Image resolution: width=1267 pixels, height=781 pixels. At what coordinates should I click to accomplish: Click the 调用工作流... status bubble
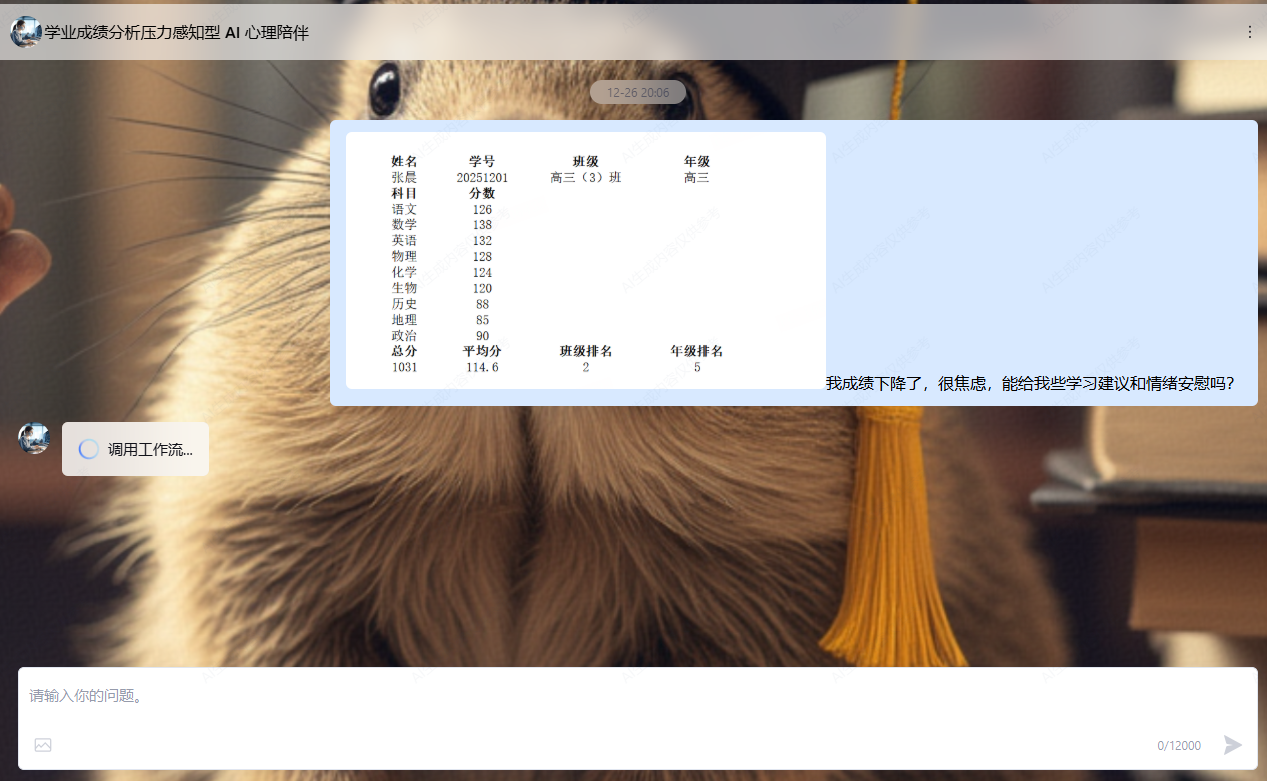(x=136, y=449)
